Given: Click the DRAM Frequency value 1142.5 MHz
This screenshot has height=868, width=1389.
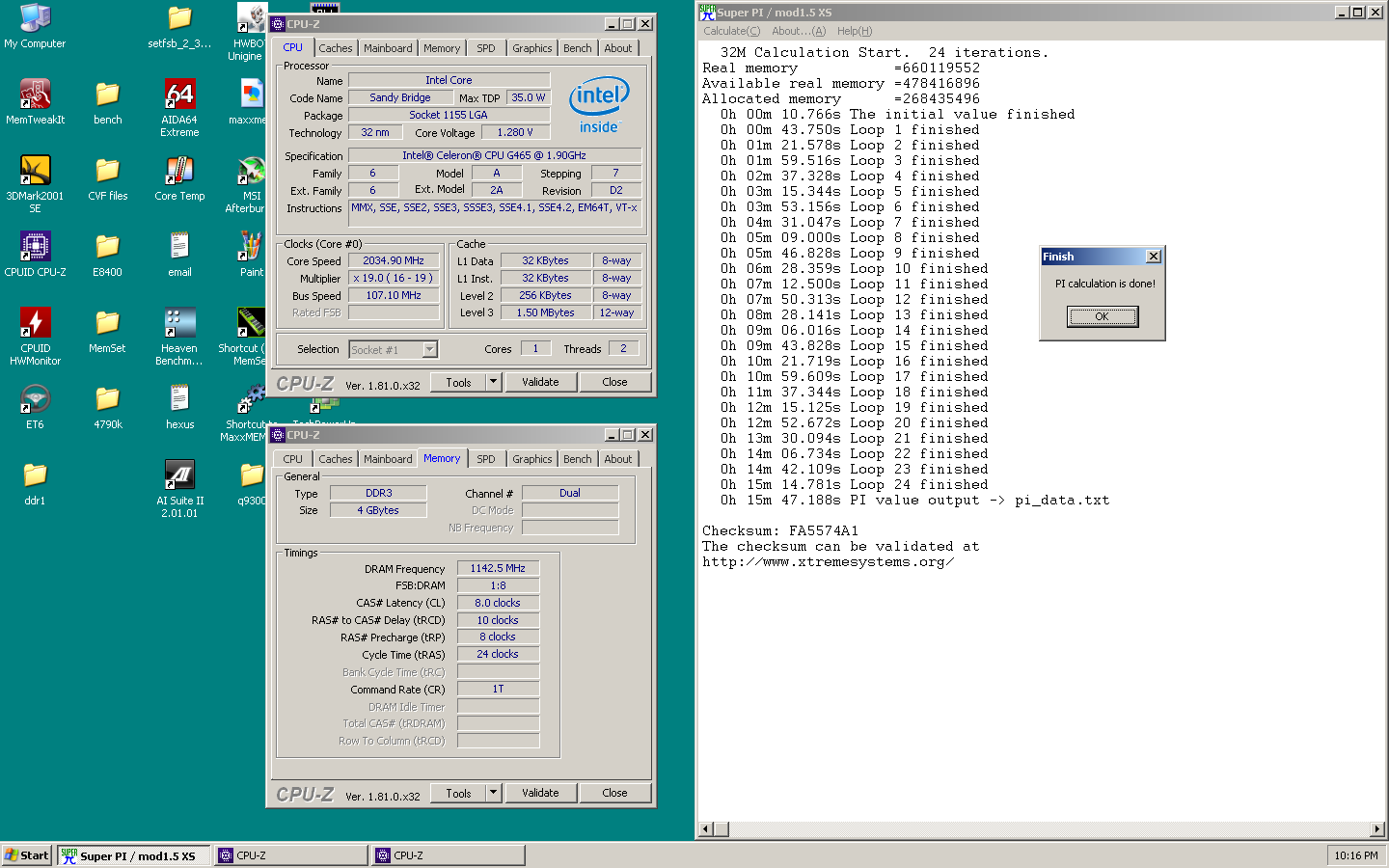Looking at the screenshot, I should [498, 568].
